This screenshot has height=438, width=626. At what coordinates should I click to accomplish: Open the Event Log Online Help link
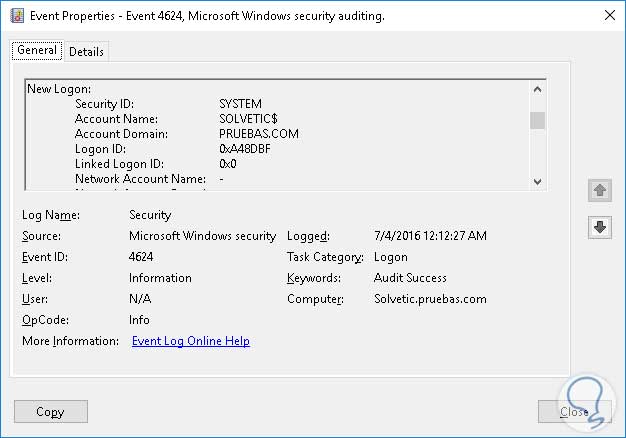point(190,341)
